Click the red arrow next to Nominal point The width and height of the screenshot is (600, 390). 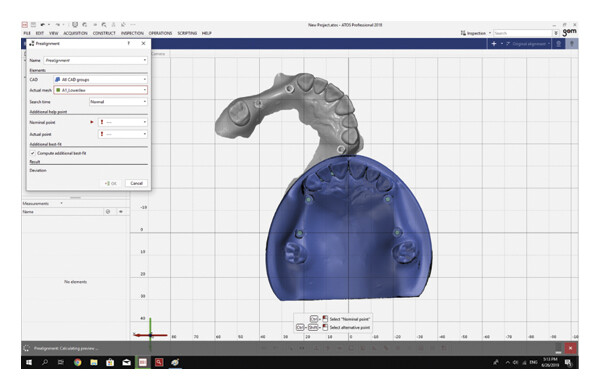92,122
